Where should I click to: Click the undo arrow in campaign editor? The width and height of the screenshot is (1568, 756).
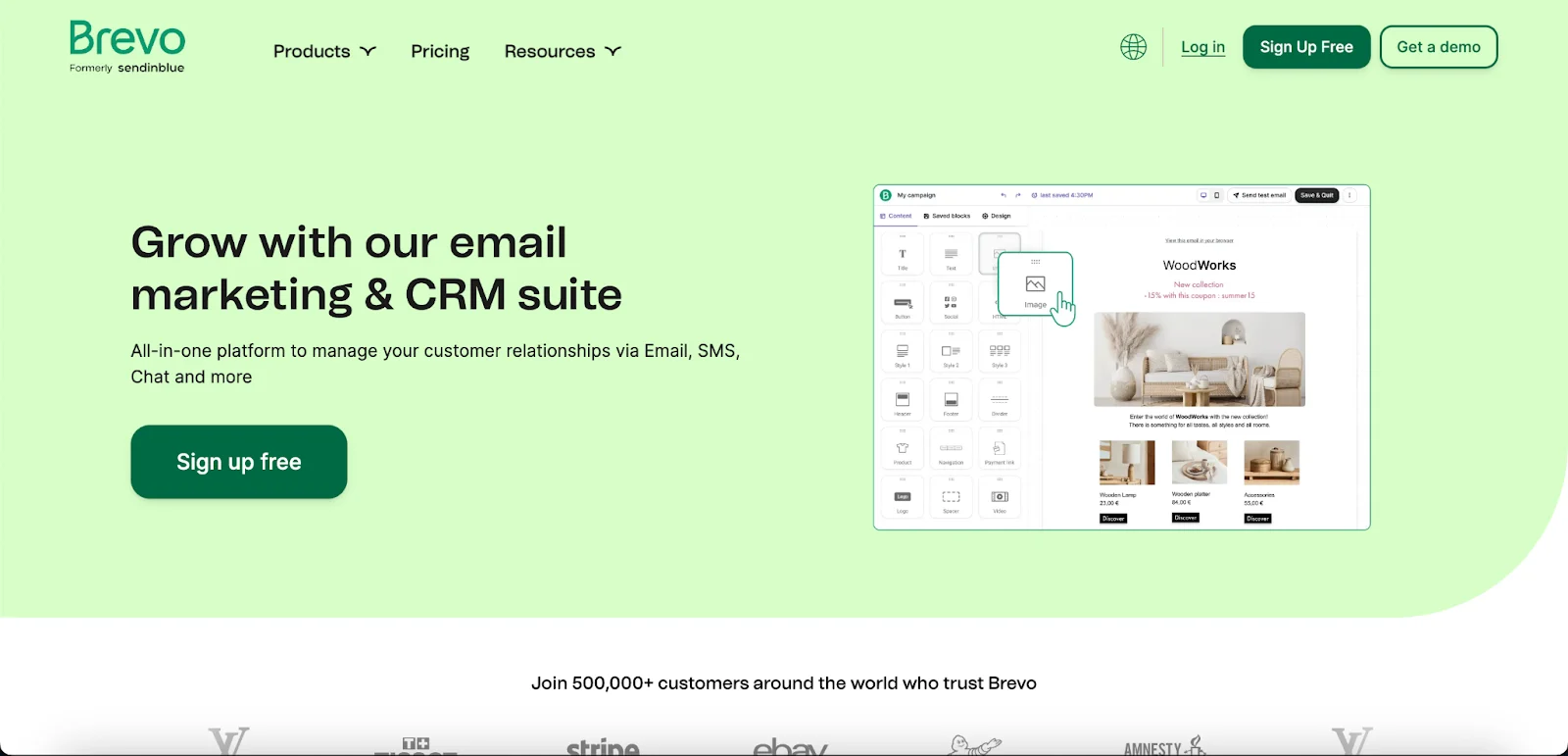[1004, 195]
